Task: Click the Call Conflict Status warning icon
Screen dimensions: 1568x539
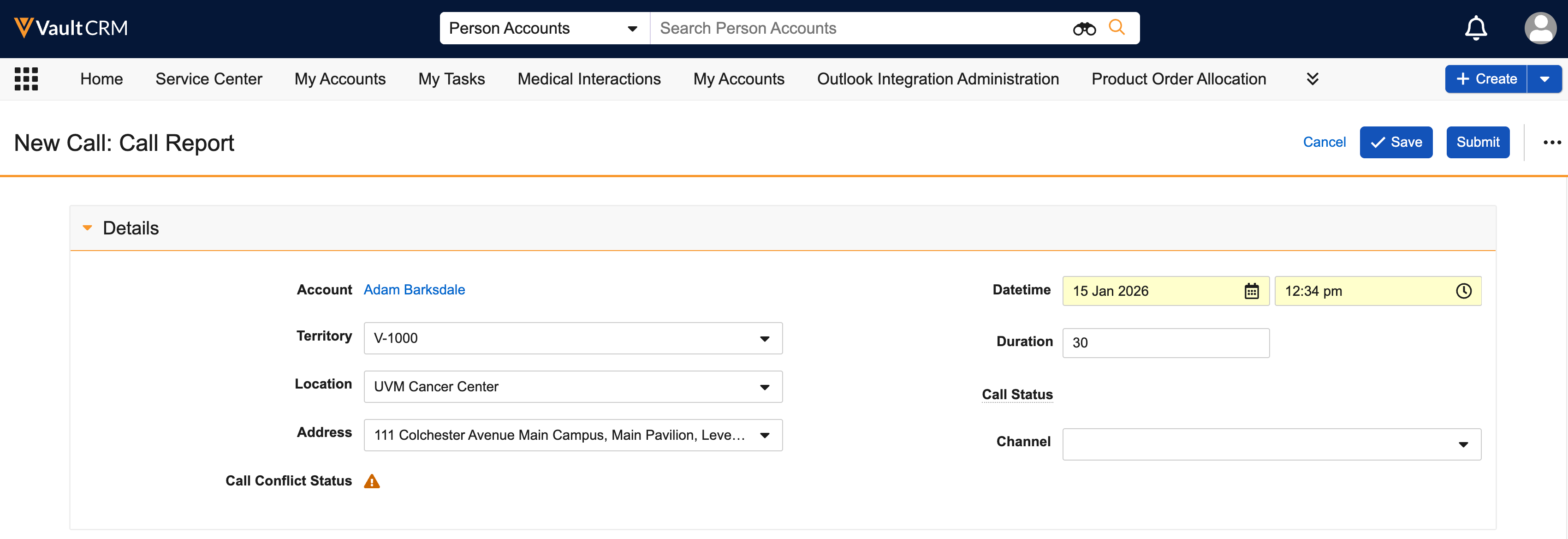Action: 371,481
